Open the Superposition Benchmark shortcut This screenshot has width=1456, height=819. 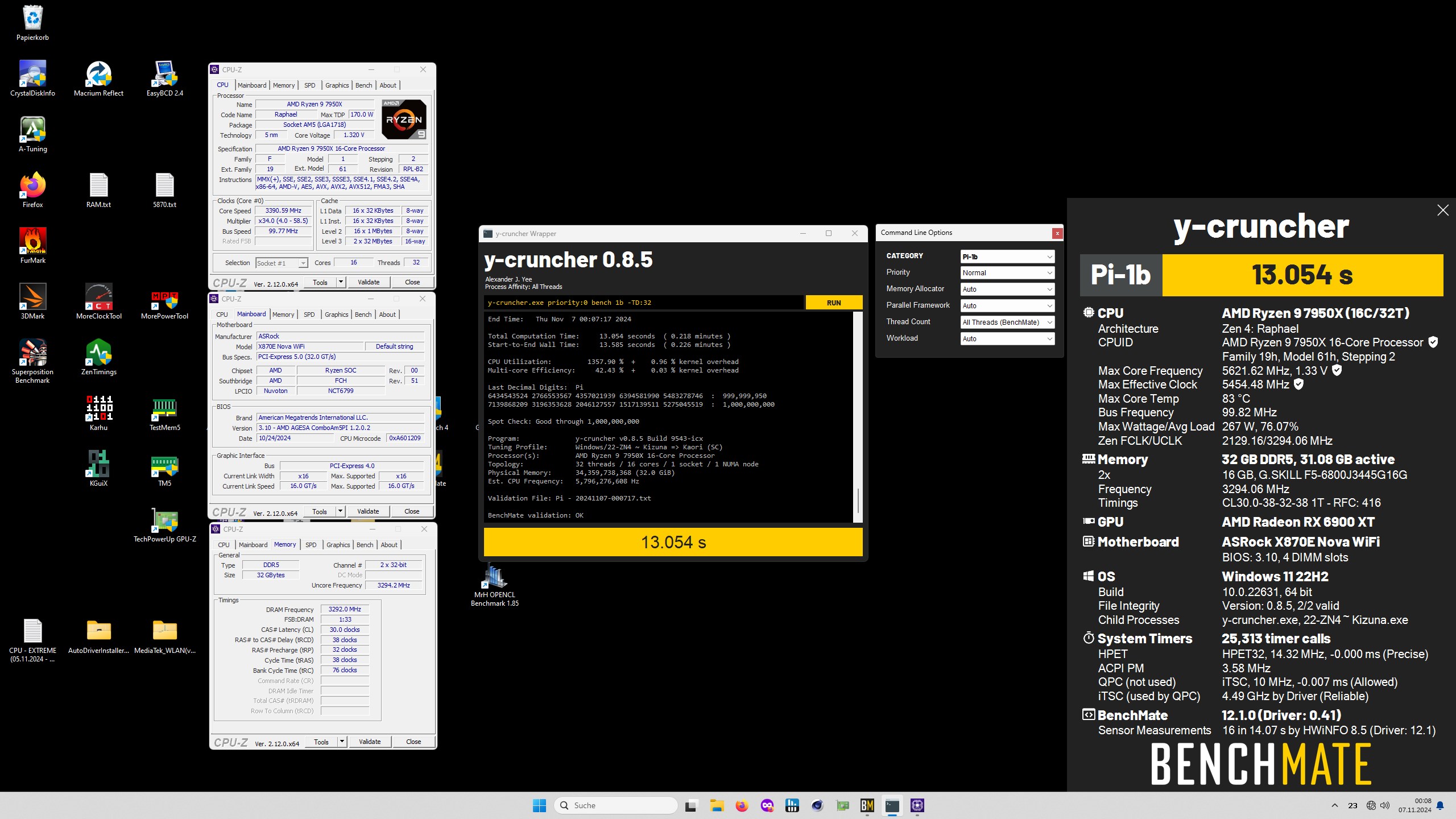32,361
